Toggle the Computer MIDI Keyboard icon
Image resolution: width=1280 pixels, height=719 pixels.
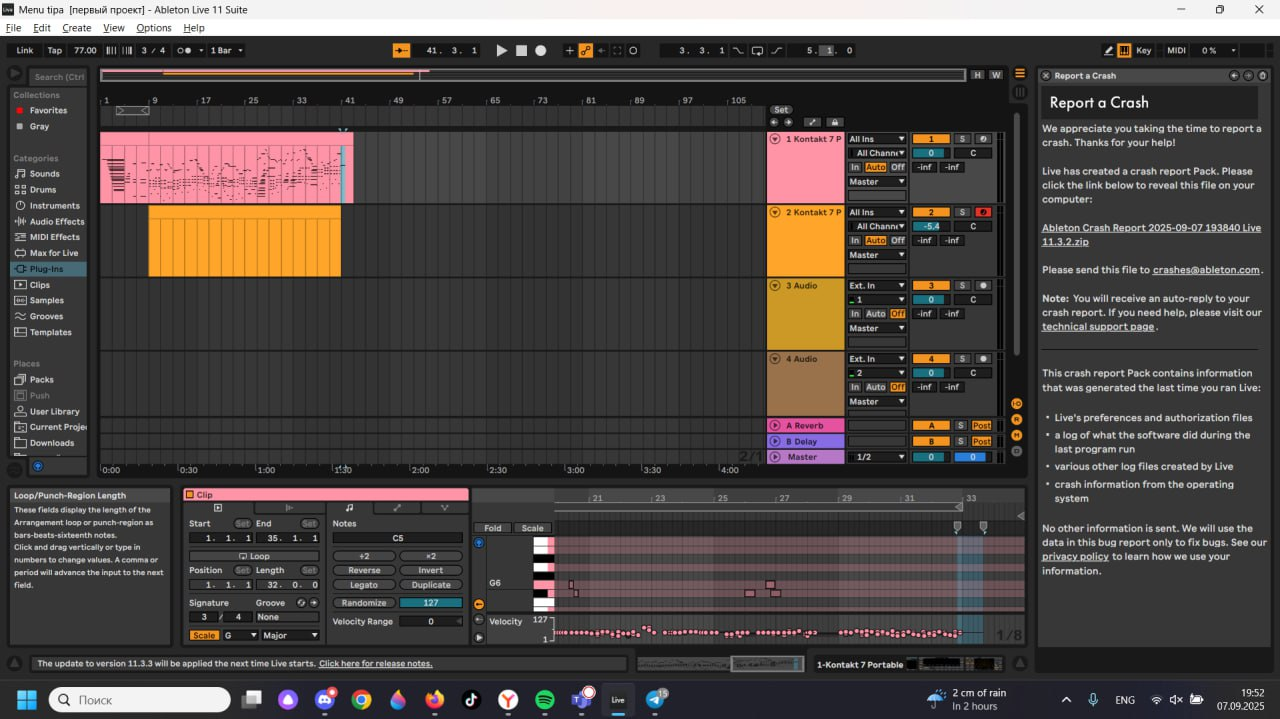(1124, 50)
